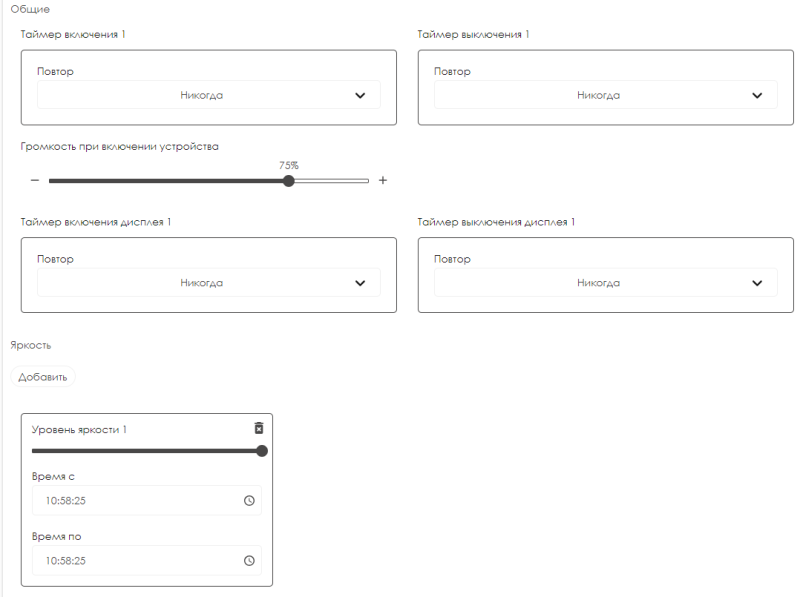The width and height of the screenshot is (800, 597).
Task: Click into the Время по time field
Action: tap(130, 561)
